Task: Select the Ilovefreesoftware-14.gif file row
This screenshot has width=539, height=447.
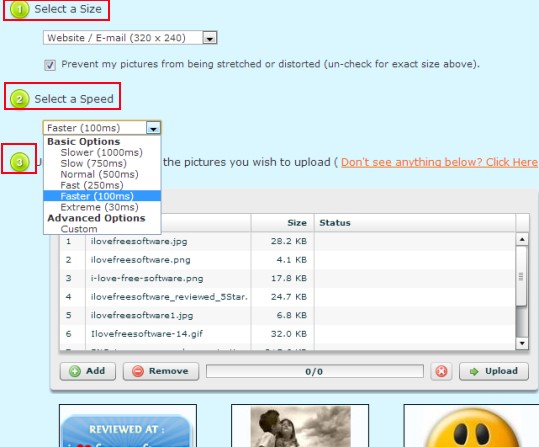Action: pyautogui.click(x=287, y=334)
